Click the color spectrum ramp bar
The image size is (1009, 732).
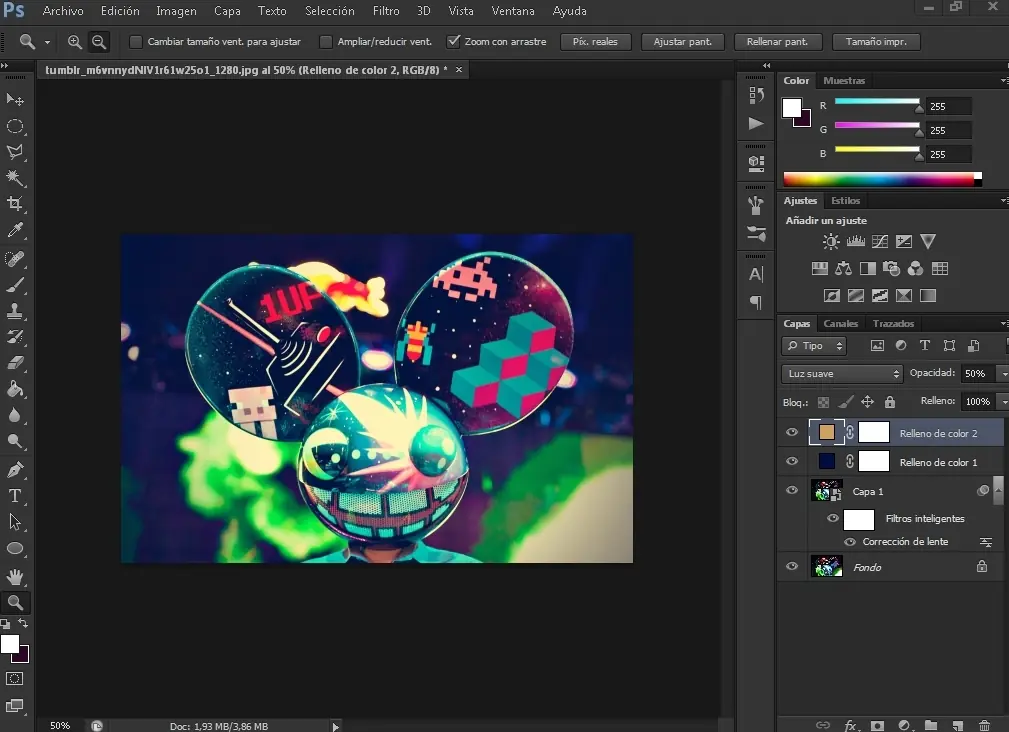(880, 180)
